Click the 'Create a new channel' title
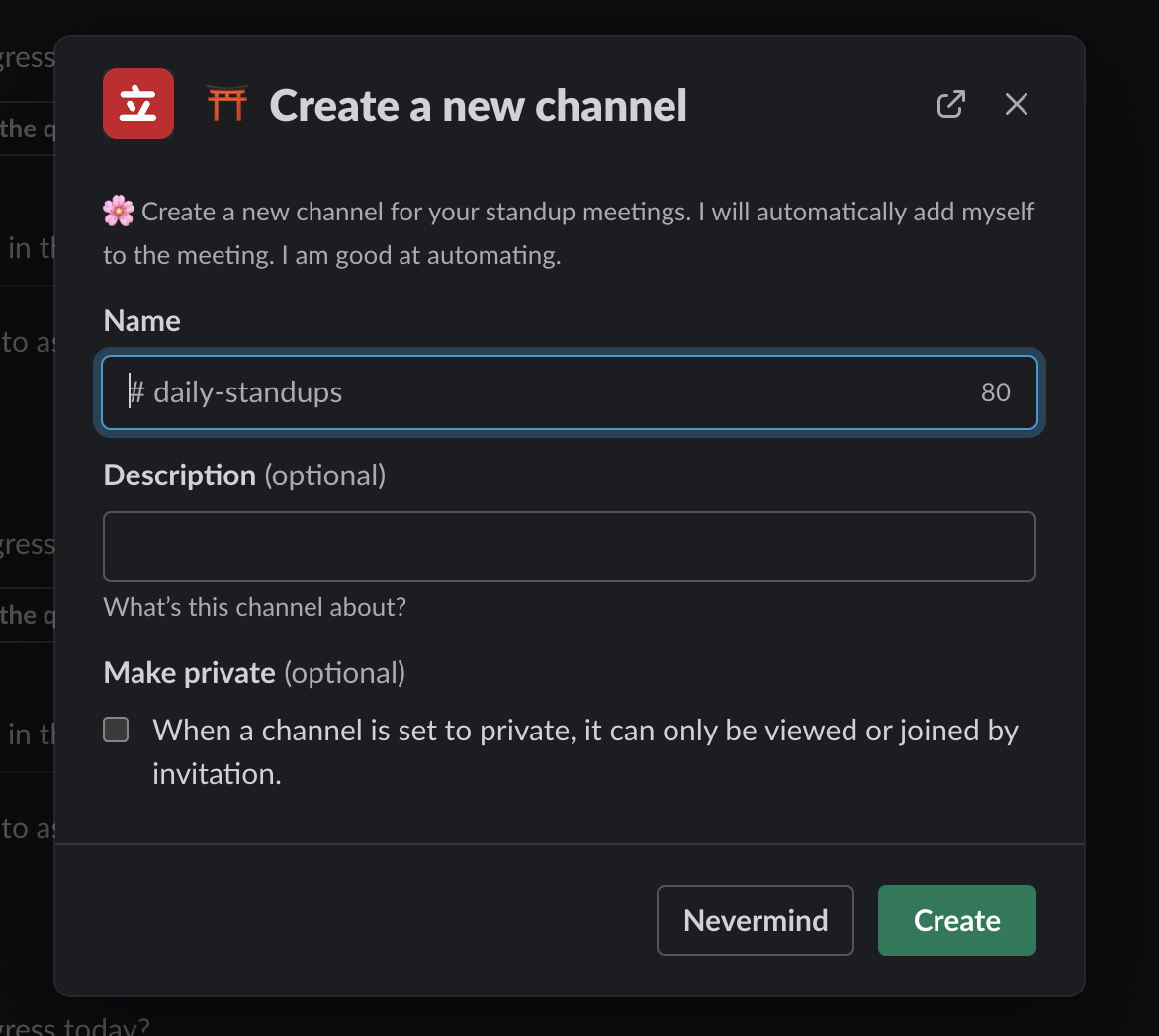This screenshot has width=1159, height=1036. click(478, 105)
